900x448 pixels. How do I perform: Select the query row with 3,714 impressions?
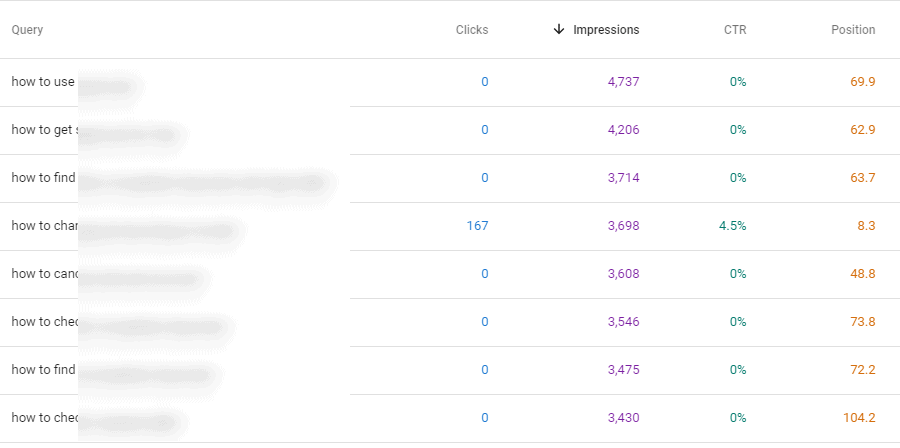(x=450, y=178)
